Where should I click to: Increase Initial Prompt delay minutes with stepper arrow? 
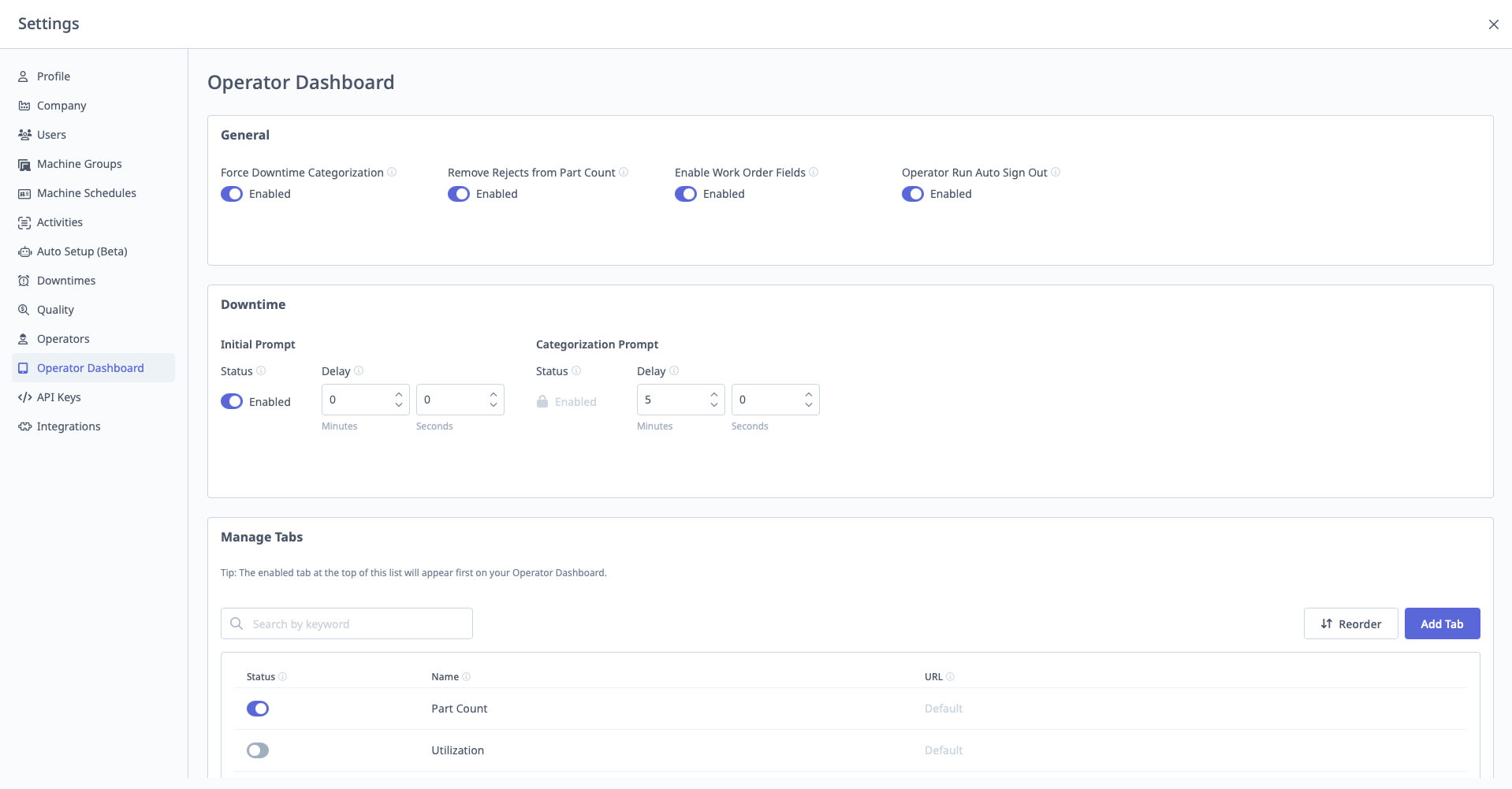coord(398,394)
